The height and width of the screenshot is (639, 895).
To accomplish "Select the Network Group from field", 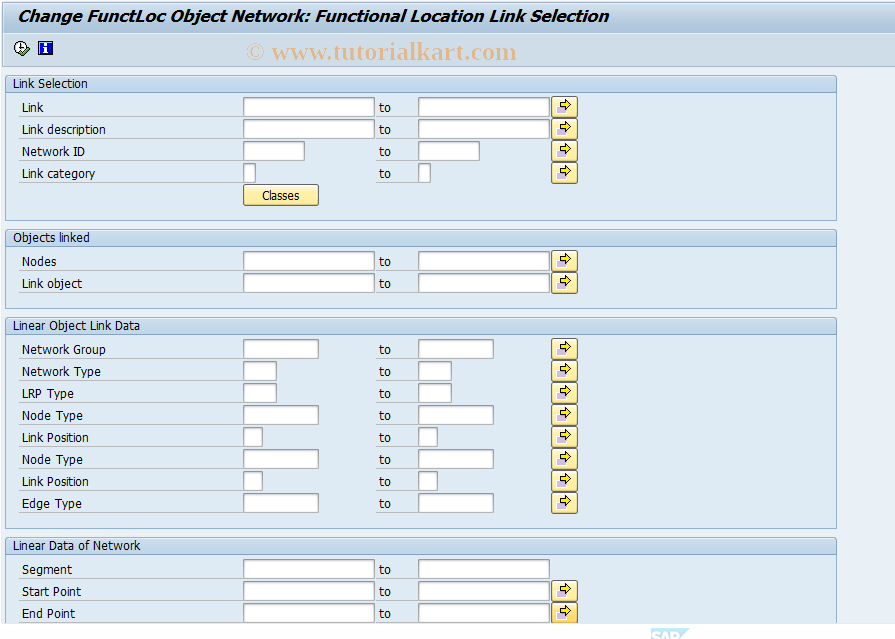I will pos(281,349).
